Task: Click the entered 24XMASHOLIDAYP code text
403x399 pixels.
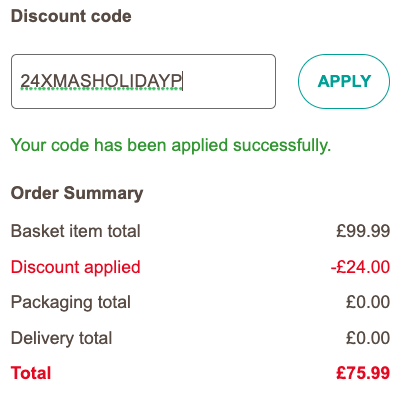Action: 101,81
